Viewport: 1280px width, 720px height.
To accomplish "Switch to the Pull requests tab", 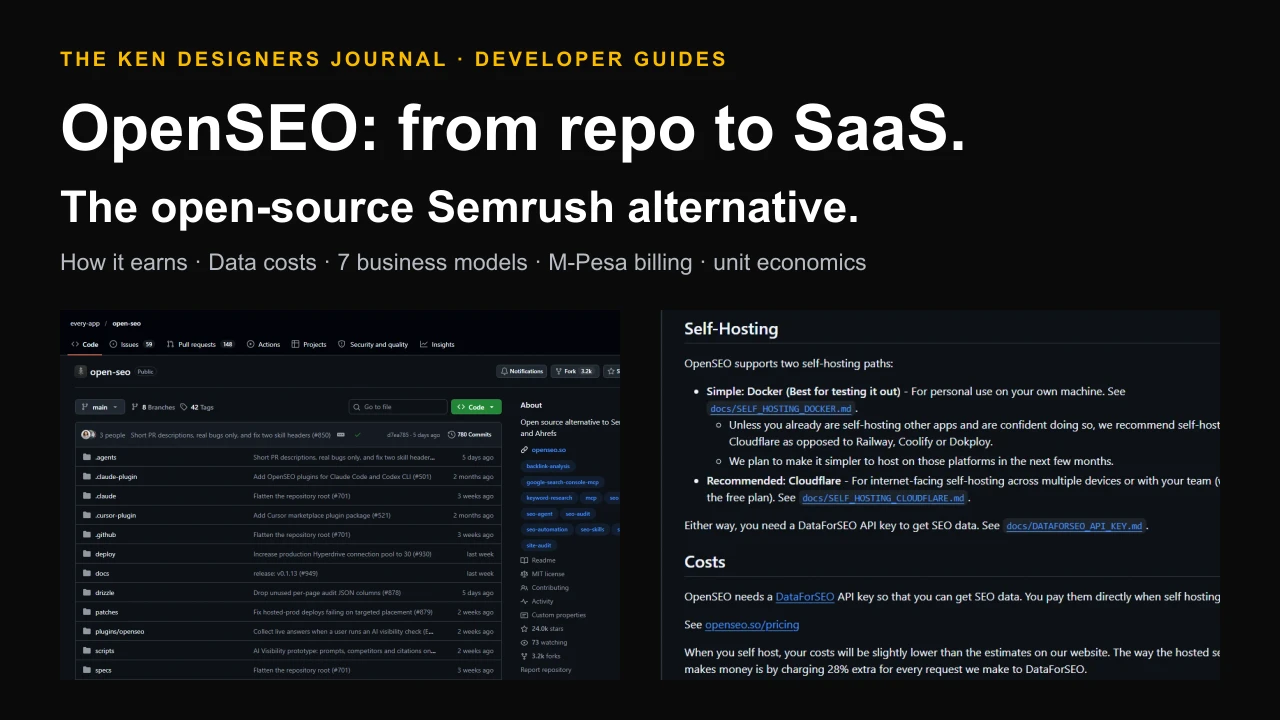I will pyautogui.click(x=200, y=344).
